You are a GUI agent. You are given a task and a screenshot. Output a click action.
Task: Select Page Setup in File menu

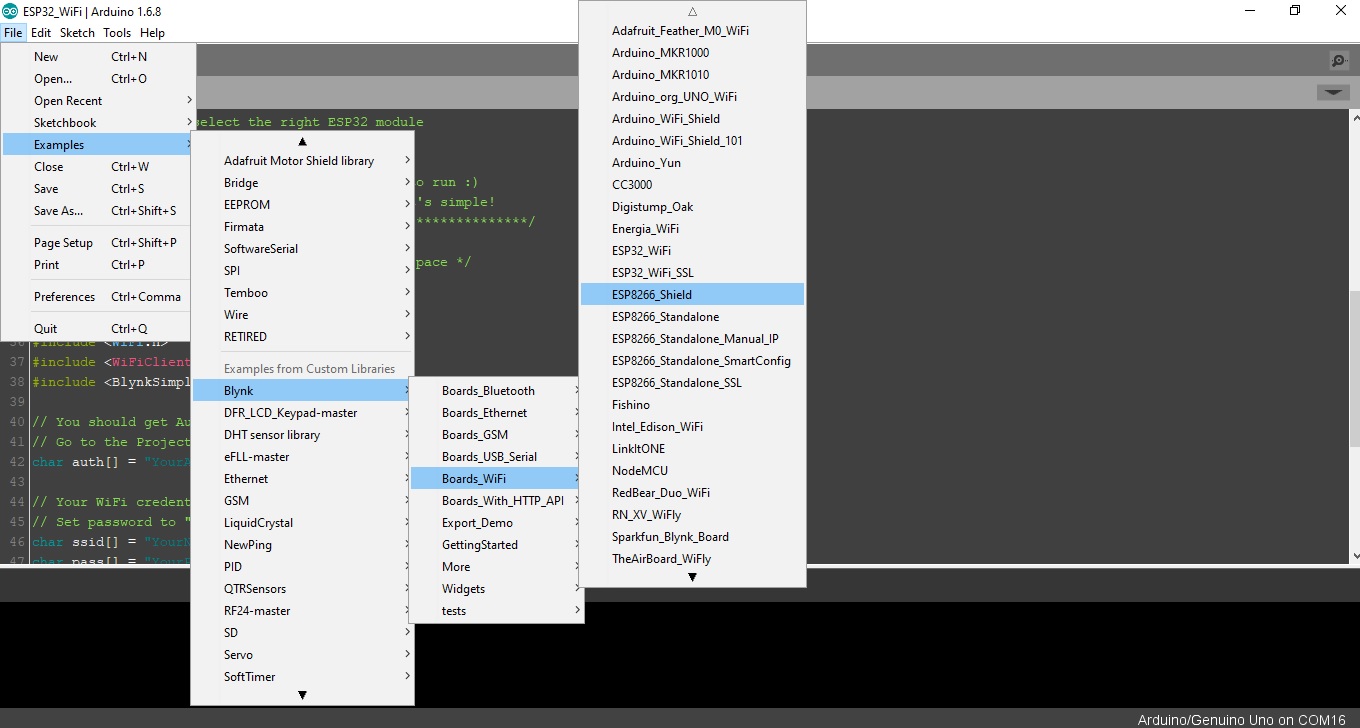click(x=98, y=243)
